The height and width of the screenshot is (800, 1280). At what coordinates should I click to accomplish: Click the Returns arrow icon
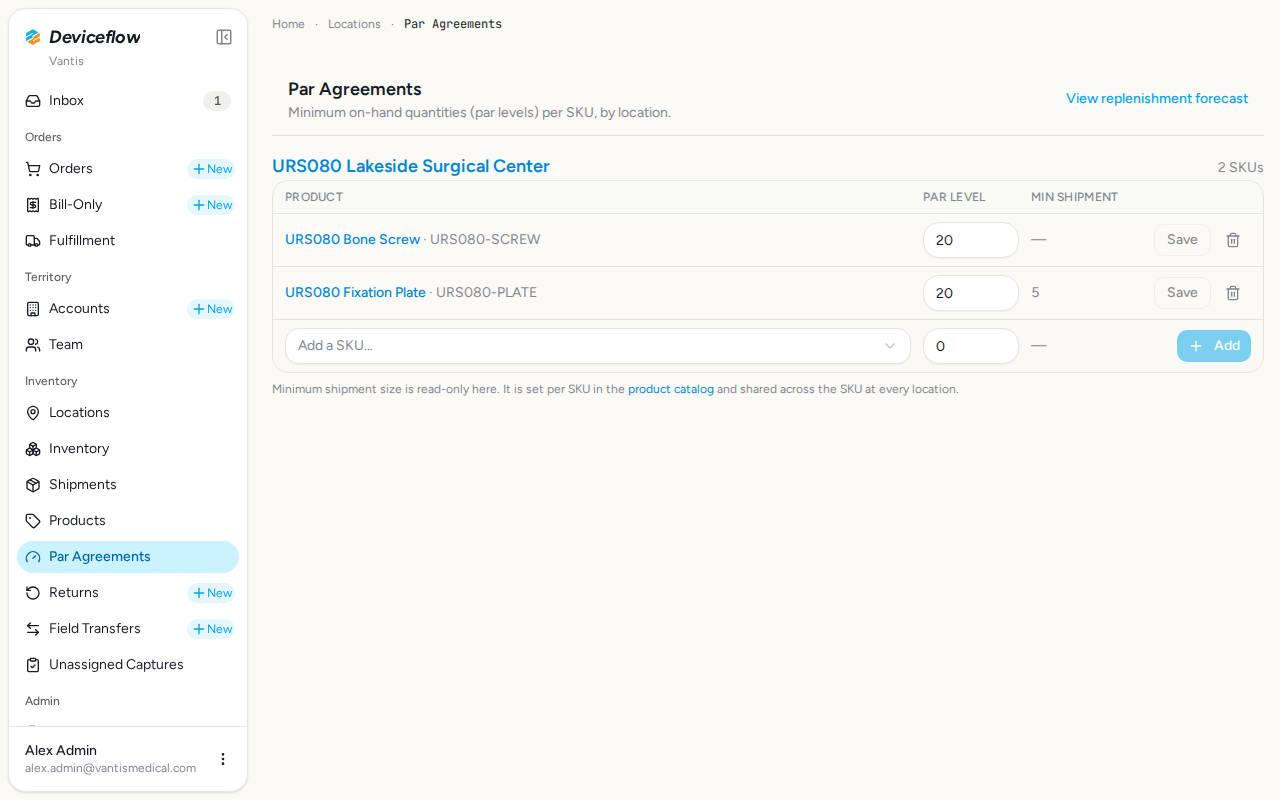click(33, 593)
